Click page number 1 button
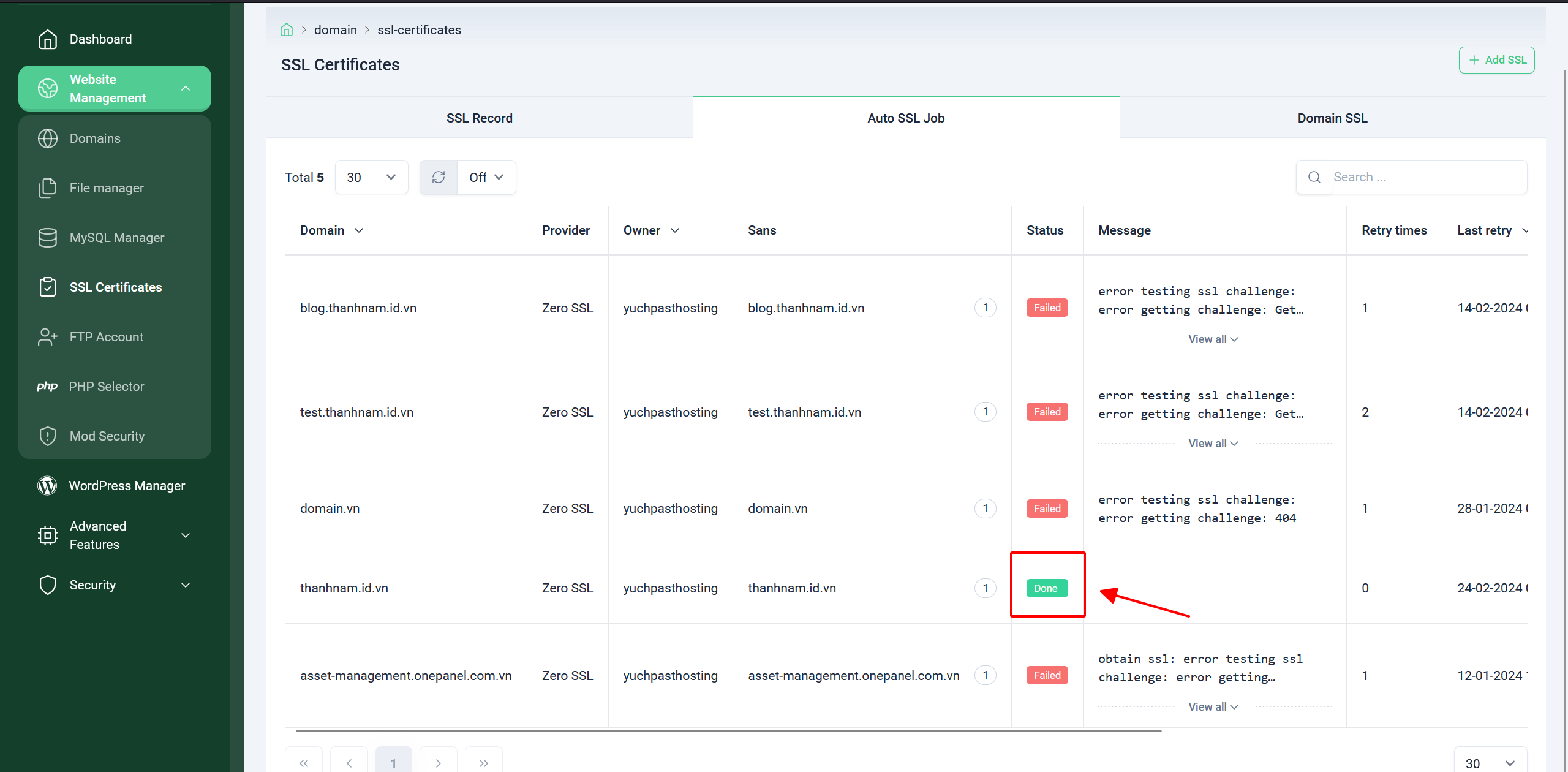The image size is (1568, 772). click(393, 763)
